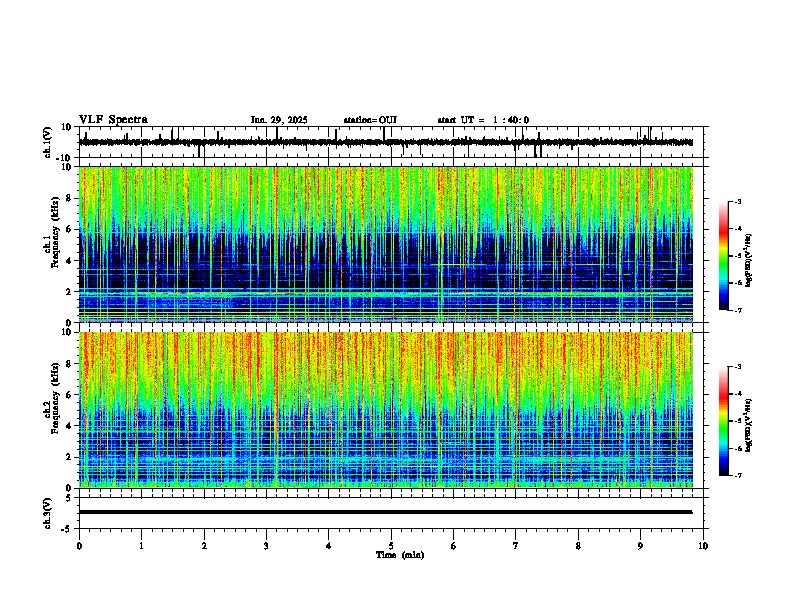Click time axis tick label "7"
792x612 pixels.
pos(516,546)
